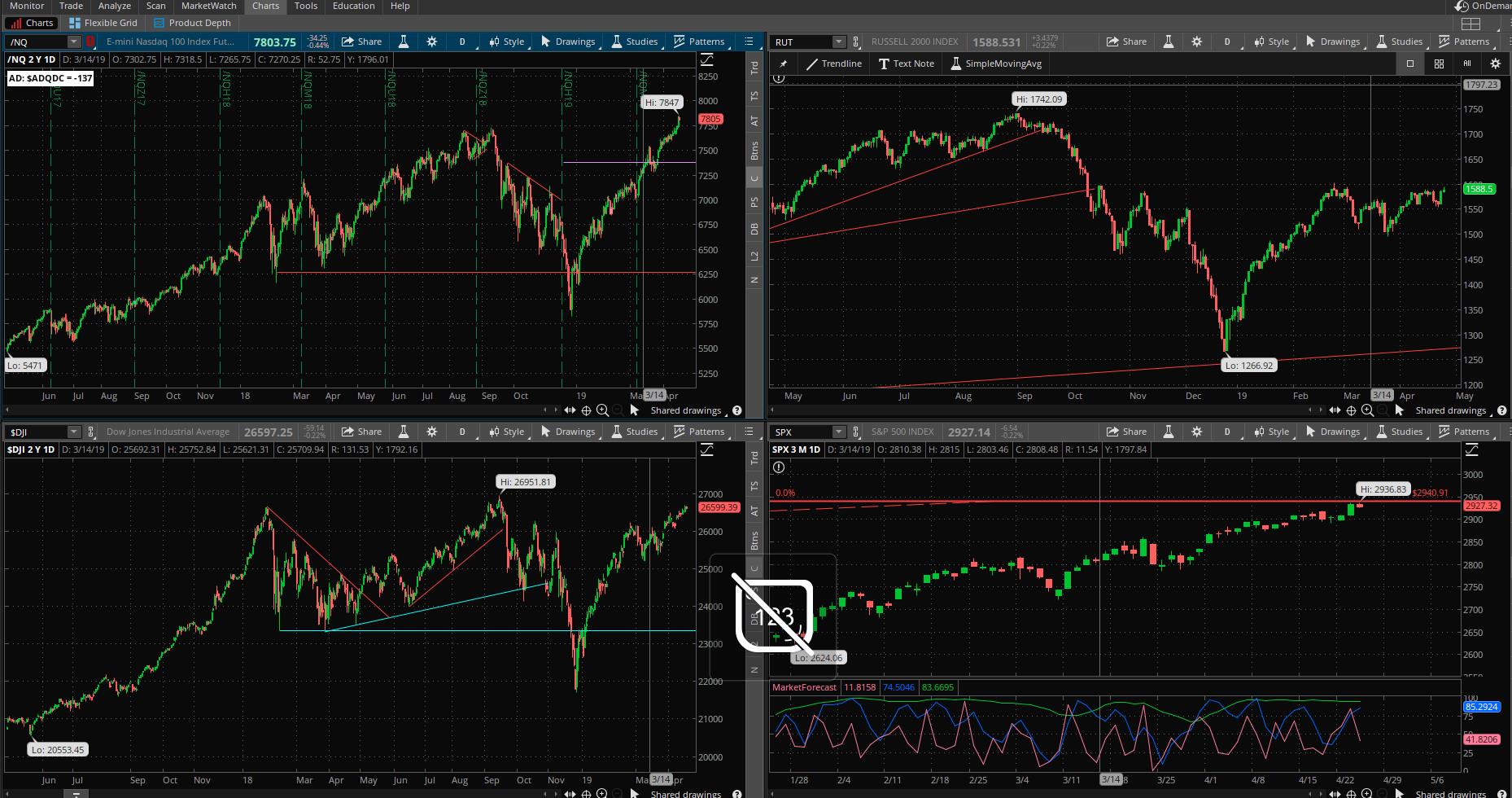1512x798 pixels.
Task: Expand the SPX symbol dropdown
Action: pos(838,432)
